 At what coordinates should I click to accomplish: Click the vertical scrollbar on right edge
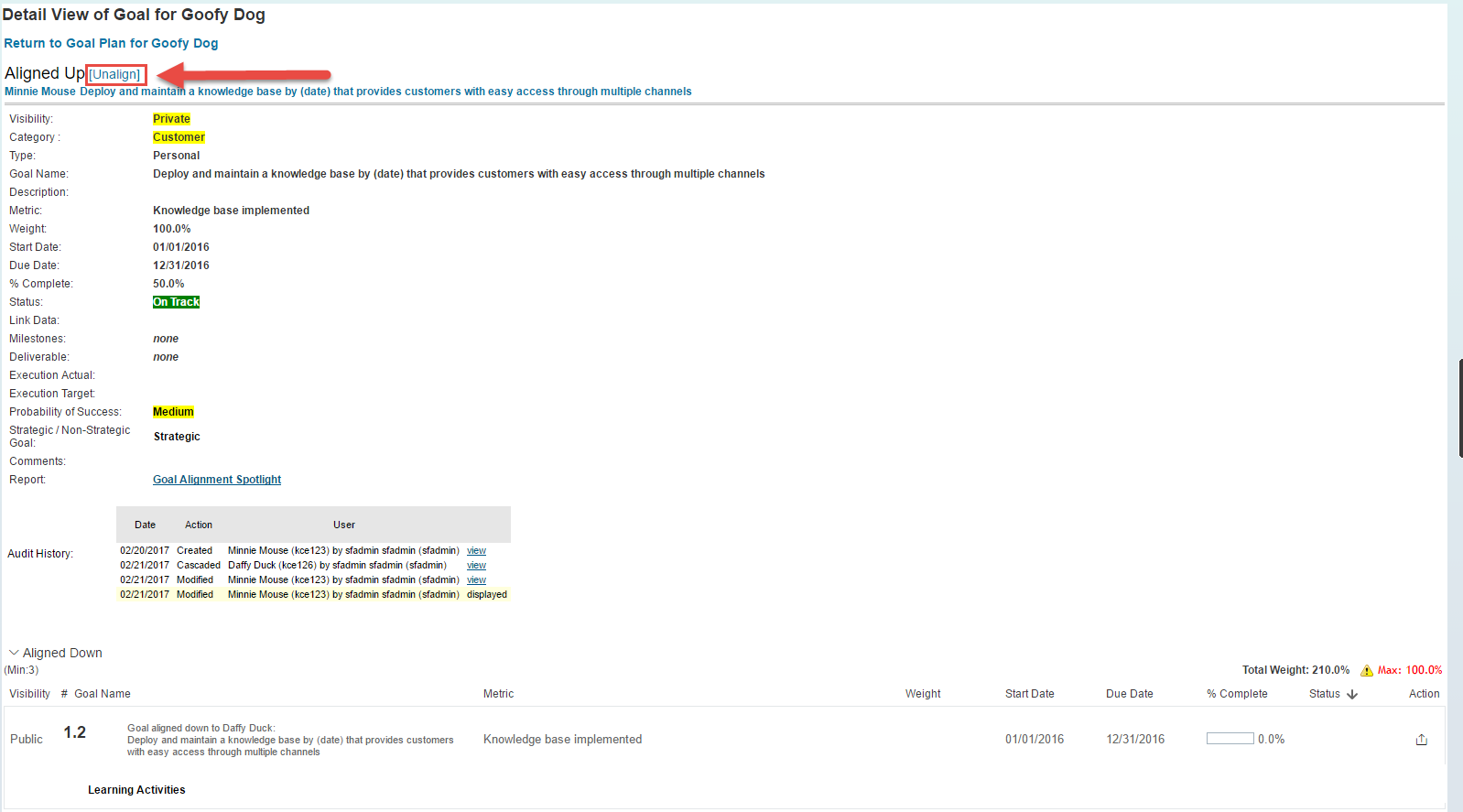point(1460,408)
